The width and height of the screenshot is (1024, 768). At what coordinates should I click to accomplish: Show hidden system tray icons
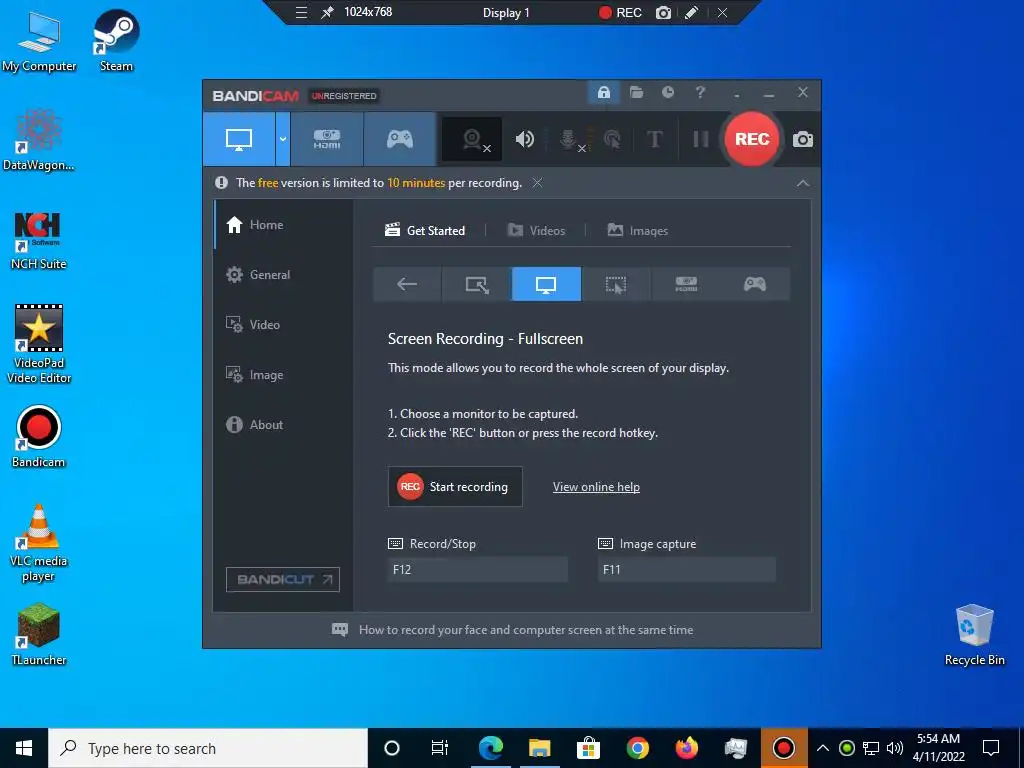[823, 748]
